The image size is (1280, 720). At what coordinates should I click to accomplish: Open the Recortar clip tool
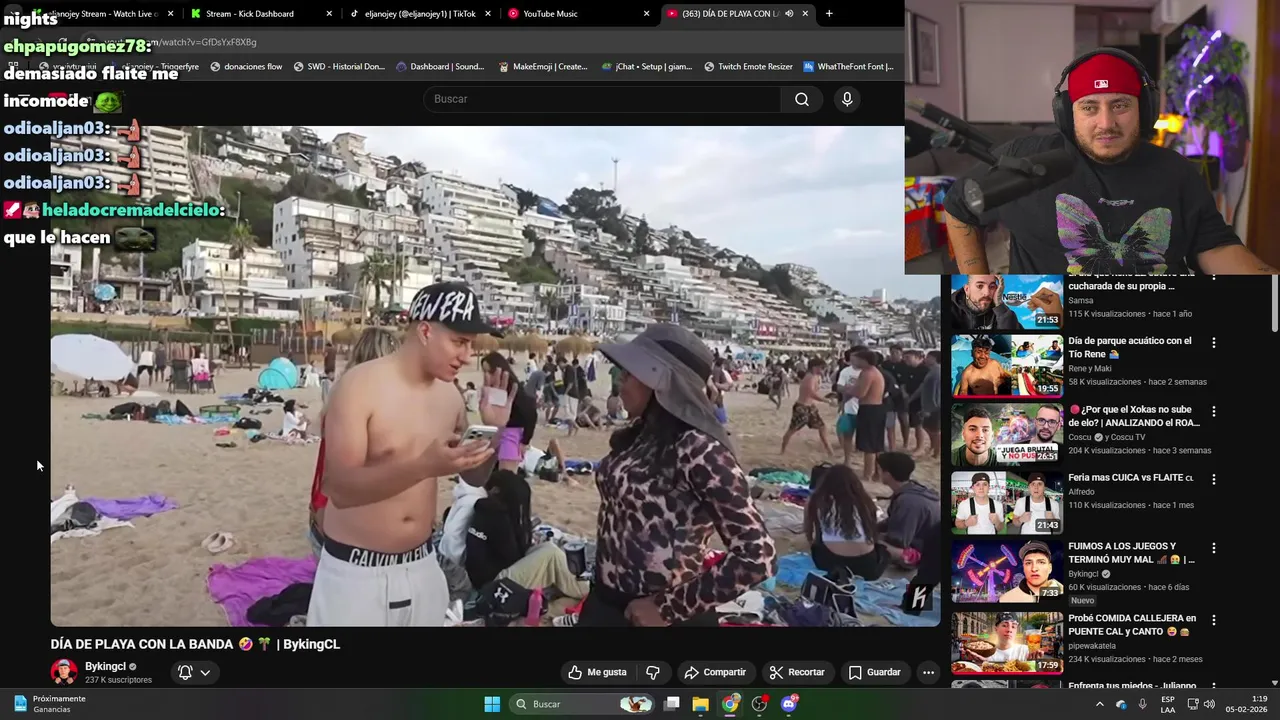[x=796, y=672]
